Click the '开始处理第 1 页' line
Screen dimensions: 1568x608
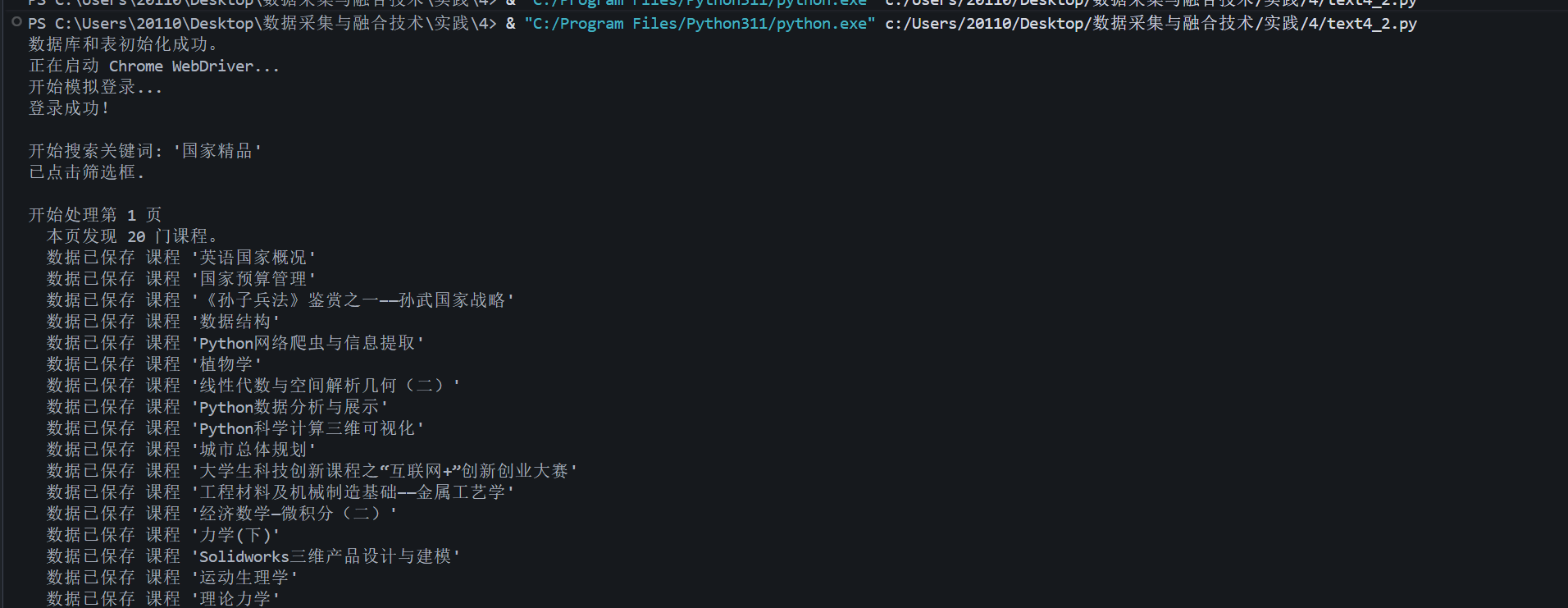click(95, 215)
